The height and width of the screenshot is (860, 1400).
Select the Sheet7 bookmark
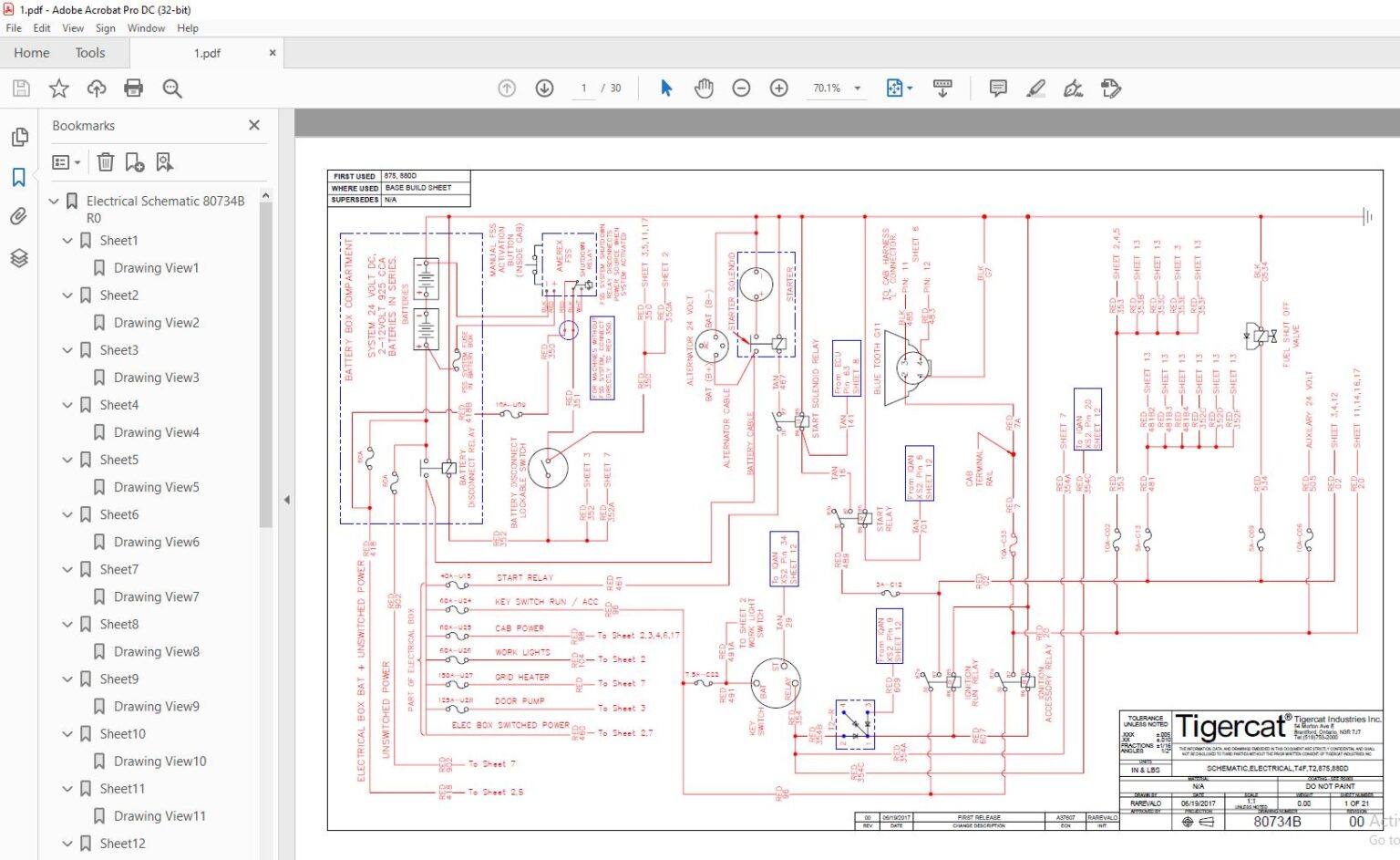pos(119,569)
